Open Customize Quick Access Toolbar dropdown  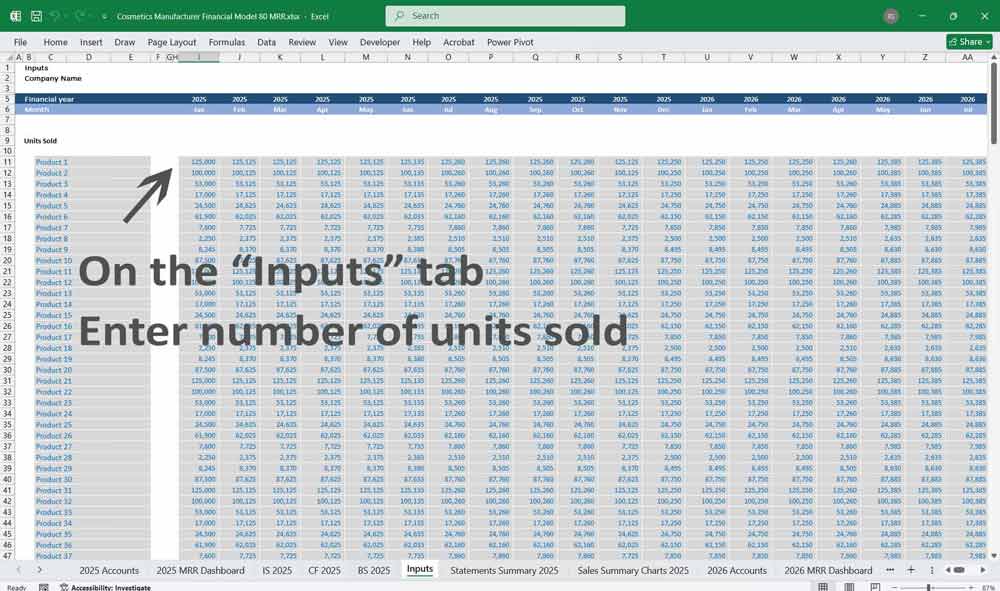pyautogui.click(x=104, y=17)
